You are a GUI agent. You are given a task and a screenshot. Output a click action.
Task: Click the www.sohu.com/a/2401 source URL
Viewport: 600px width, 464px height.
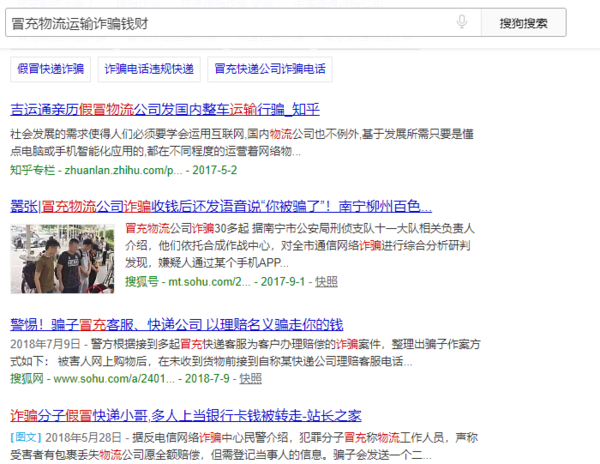pyautogui.click(x=114, y=379)
